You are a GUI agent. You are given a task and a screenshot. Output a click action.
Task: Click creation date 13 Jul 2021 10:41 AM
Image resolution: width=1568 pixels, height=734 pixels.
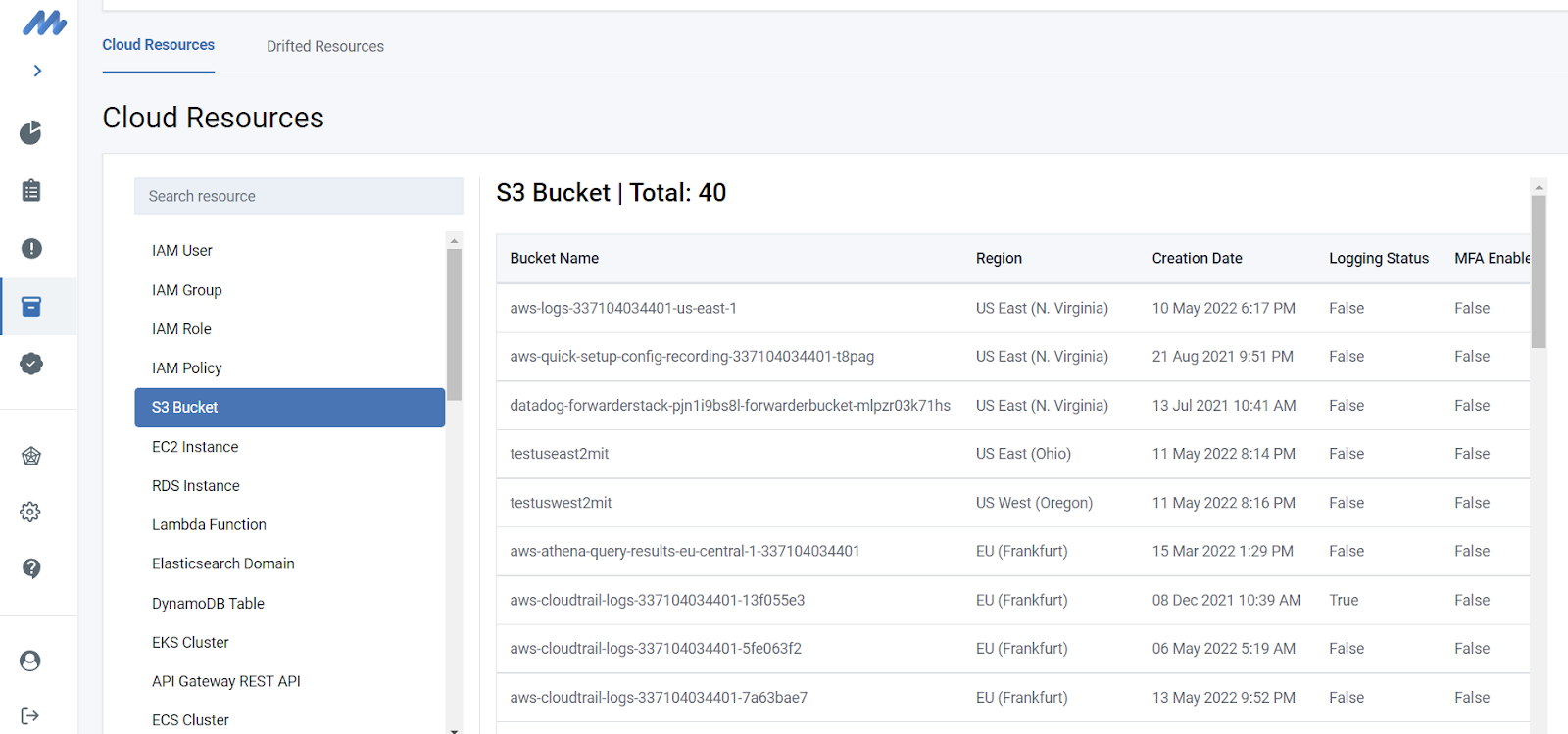point(1224,406)
